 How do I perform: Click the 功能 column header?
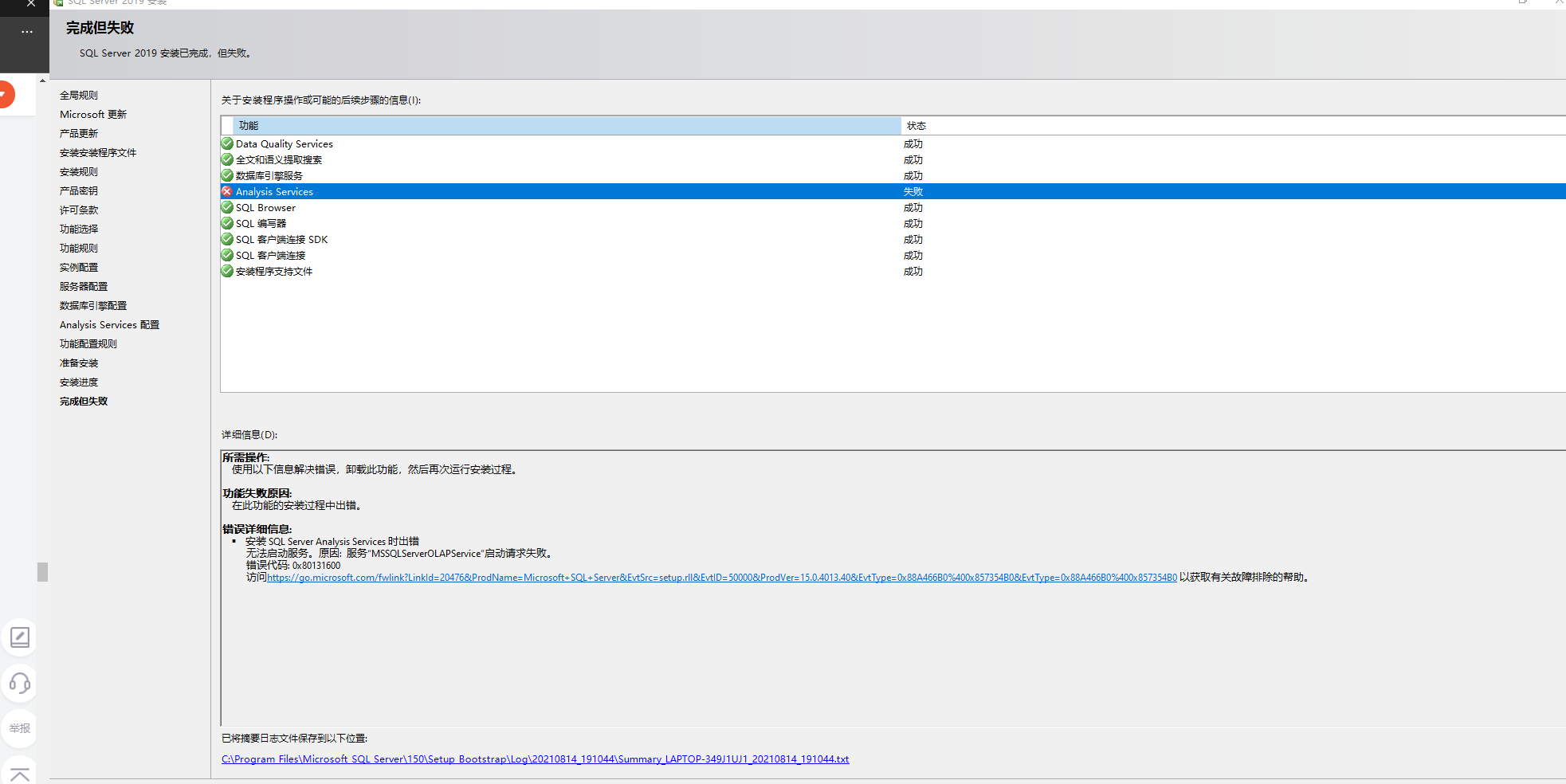click(248, 125)
